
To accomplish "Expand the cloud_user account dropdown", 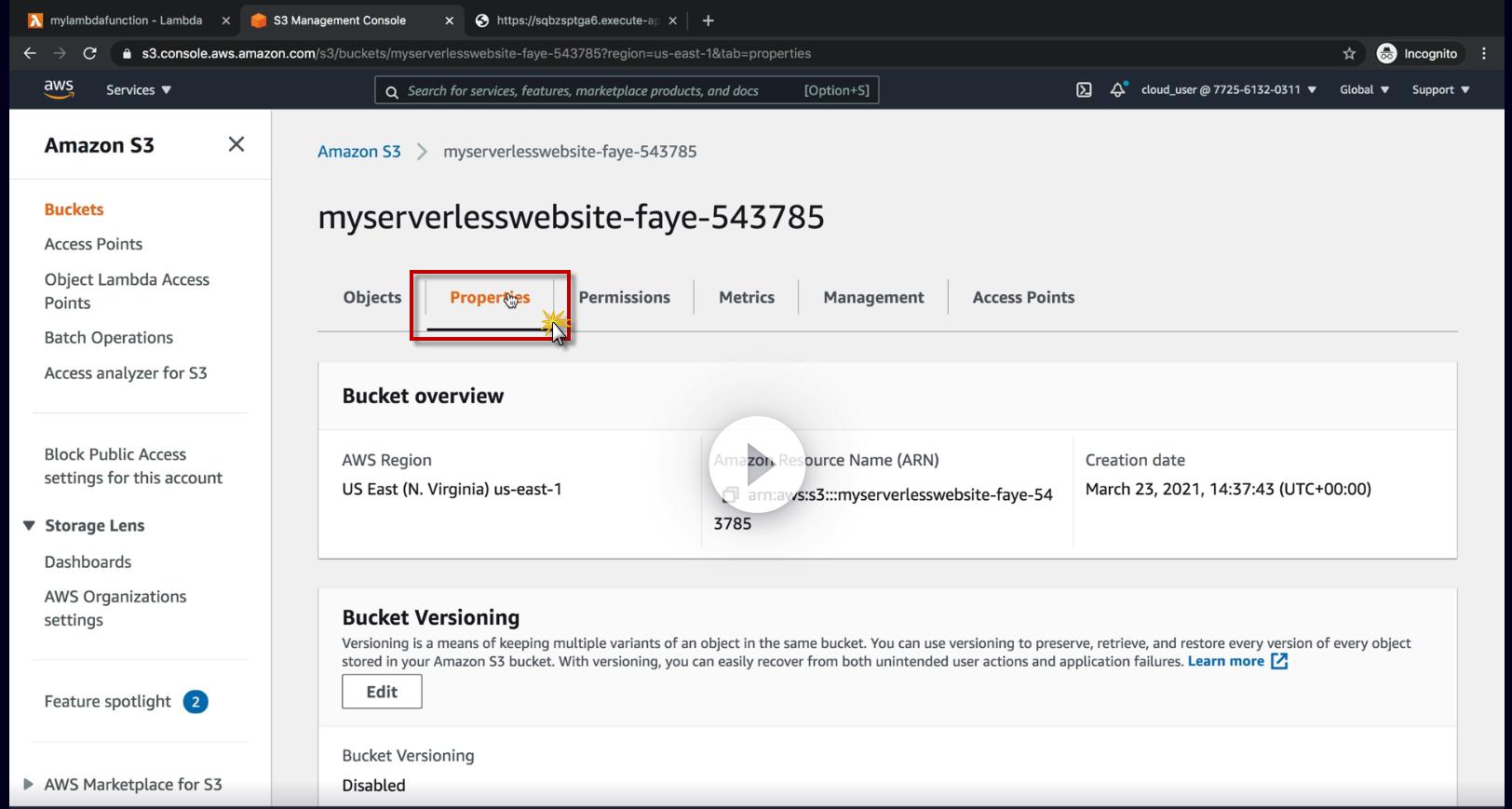I will pyautogui.click(x=1229, y=90).
